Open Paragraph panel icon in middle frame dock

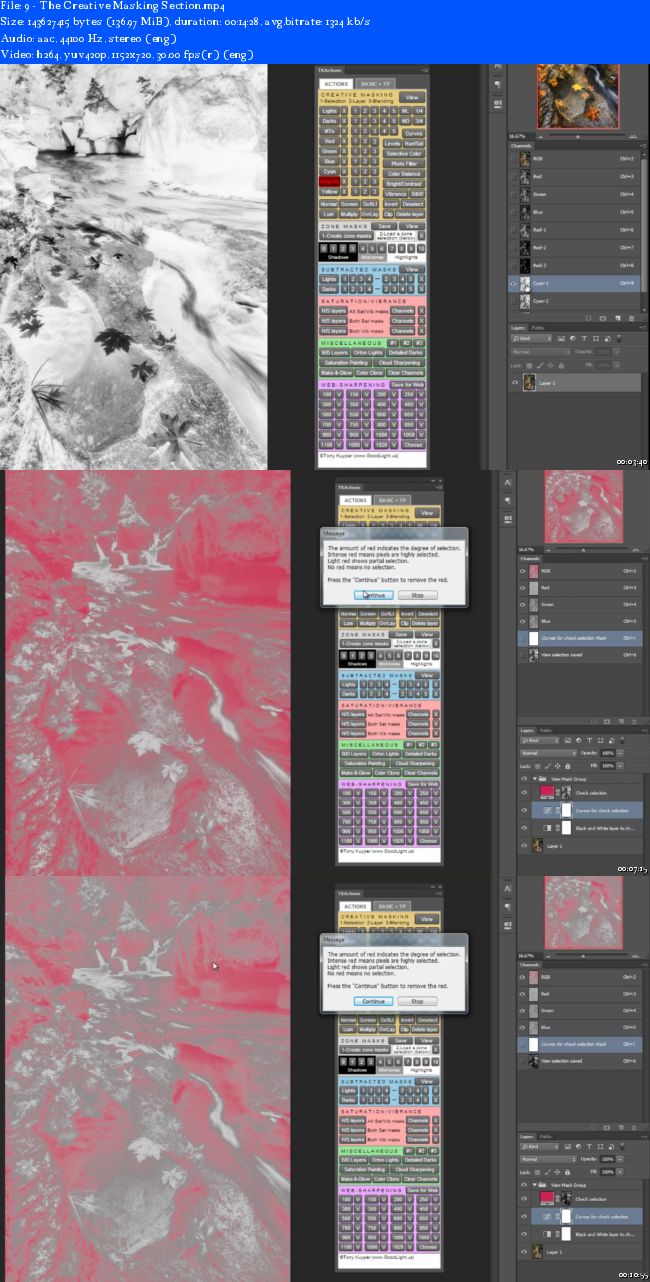coord(508,500)
